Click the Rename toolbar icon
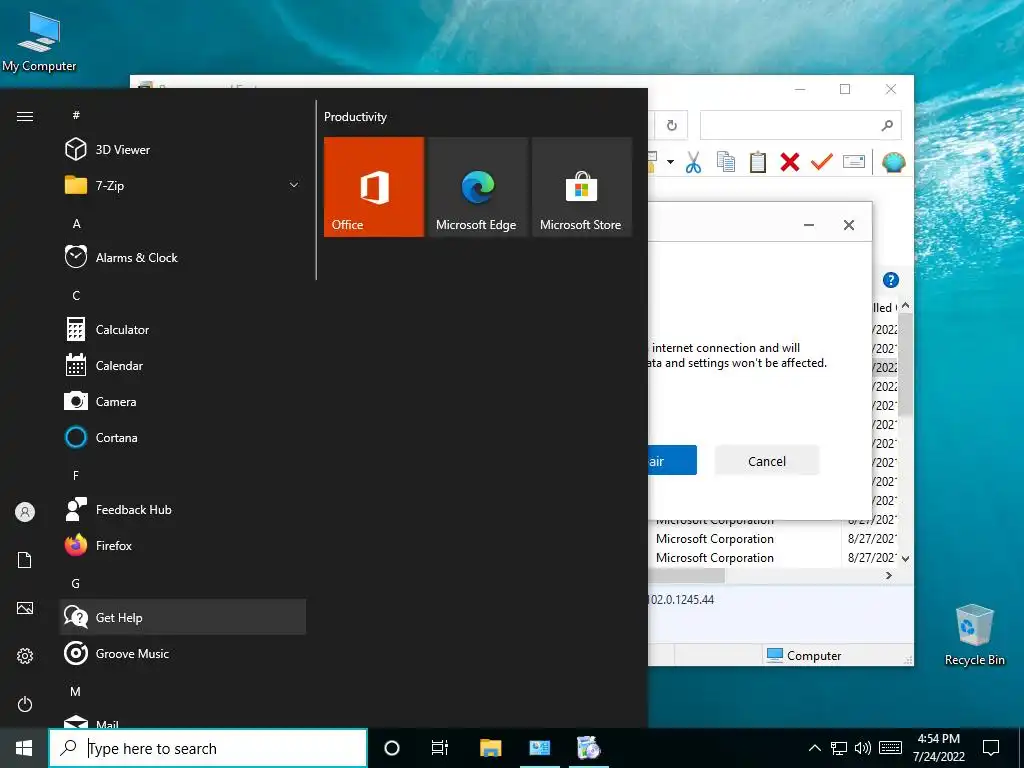The image size is (1024, 768). tap(854, 162)
